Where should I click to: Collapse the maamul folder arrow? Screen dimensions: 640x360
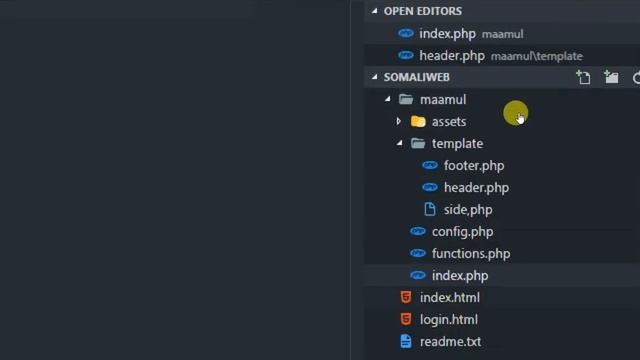[387, 99]
